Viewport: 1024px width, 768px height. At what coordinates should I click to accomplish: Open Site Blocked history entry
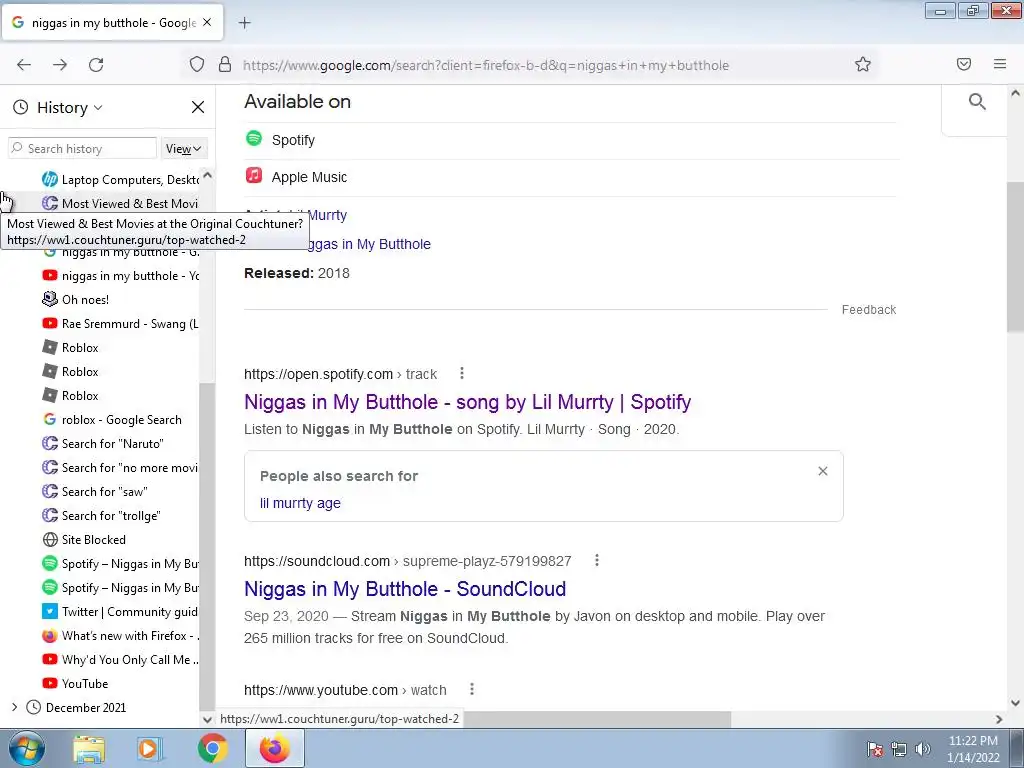click(84, 540)
